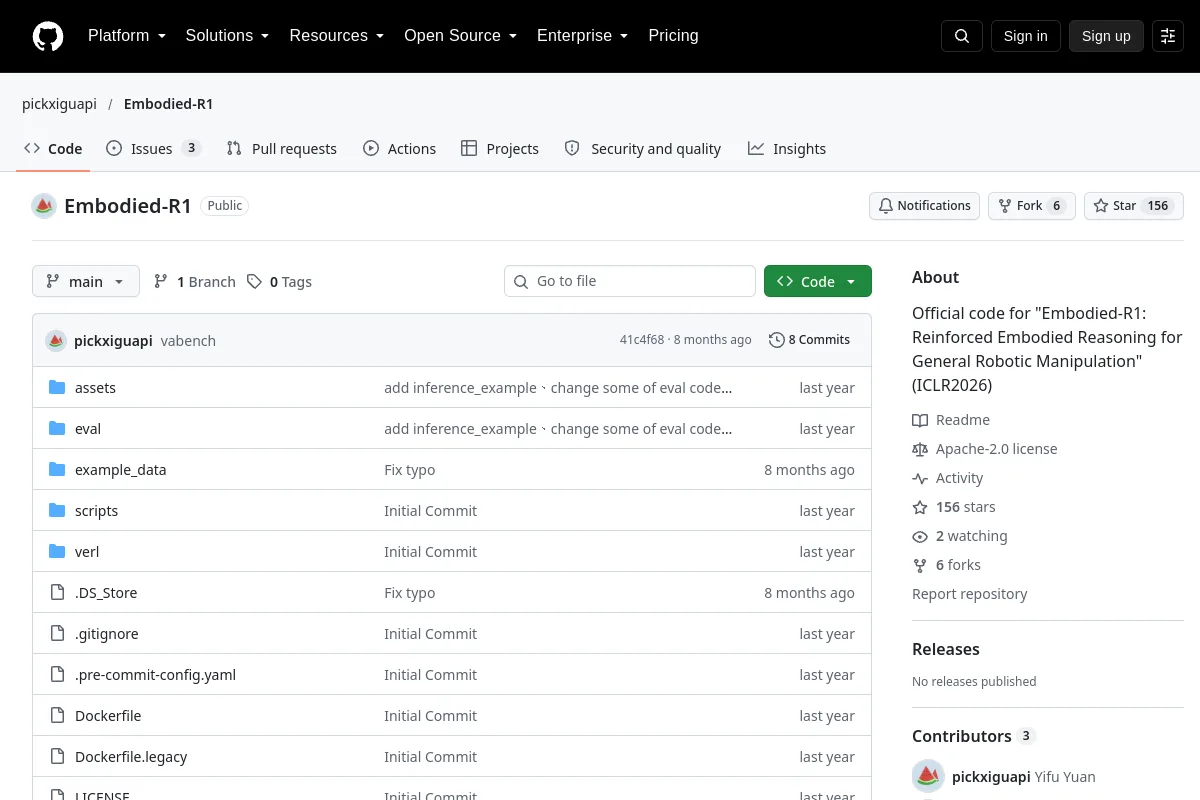Open the Dockerfile.legacy file name
This screenshot has width=1200, height=800.
(x=131, y=757)
